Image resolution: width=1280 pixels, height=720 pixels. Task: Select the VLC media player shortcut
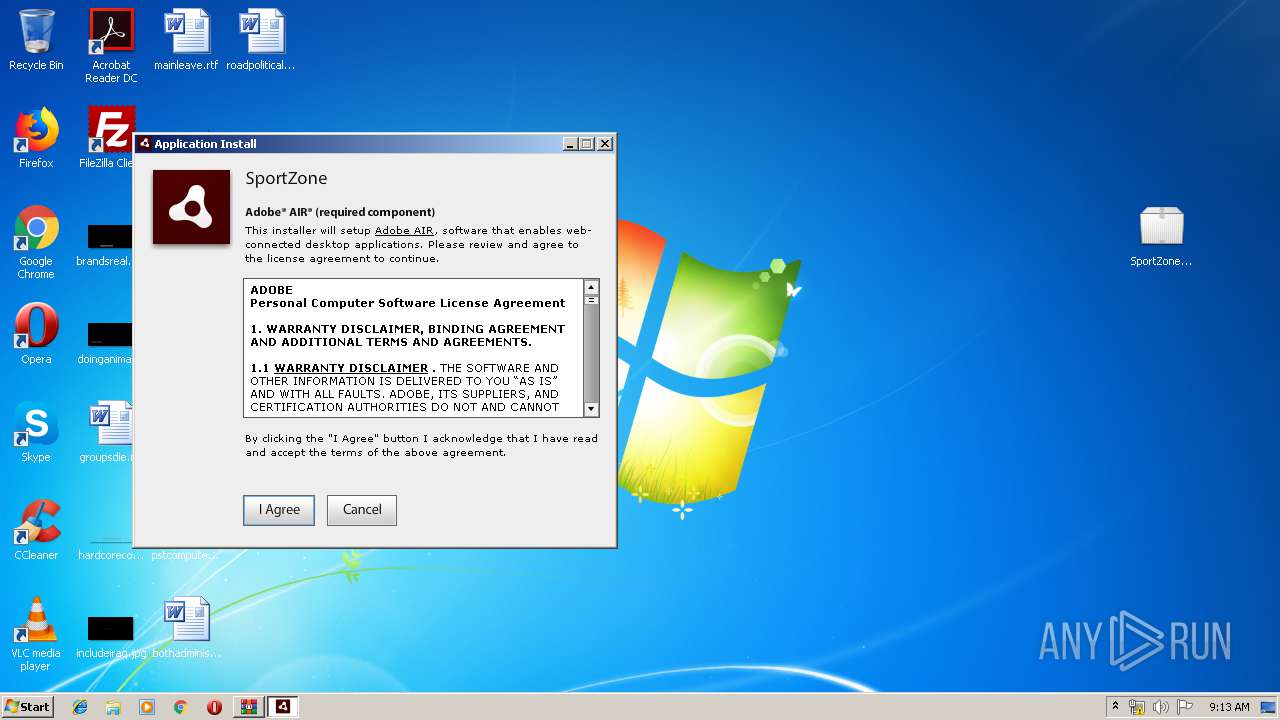tap(36, 635)
